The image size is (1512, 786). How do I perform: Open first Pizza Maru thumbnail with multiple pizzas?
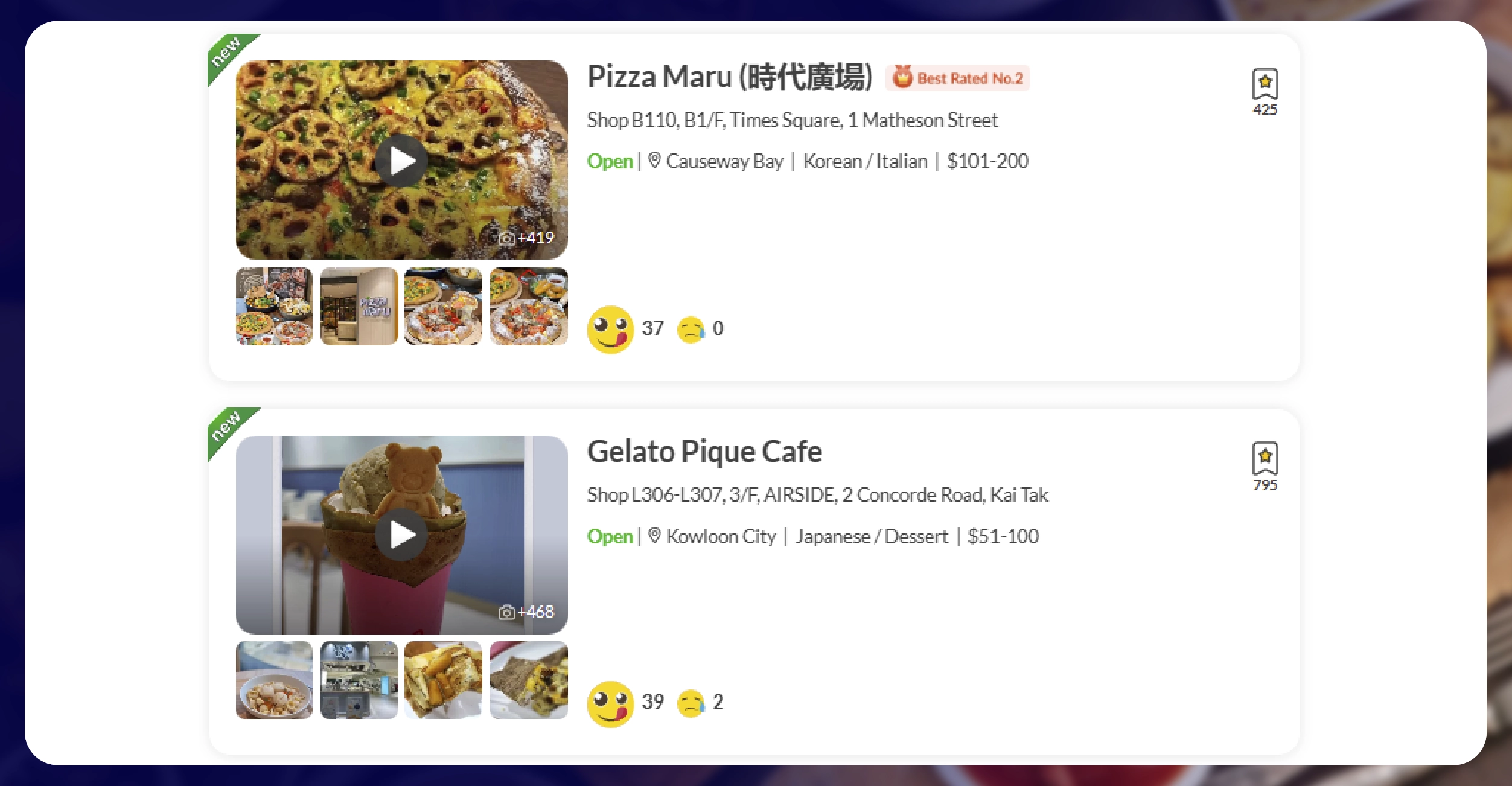274,307
